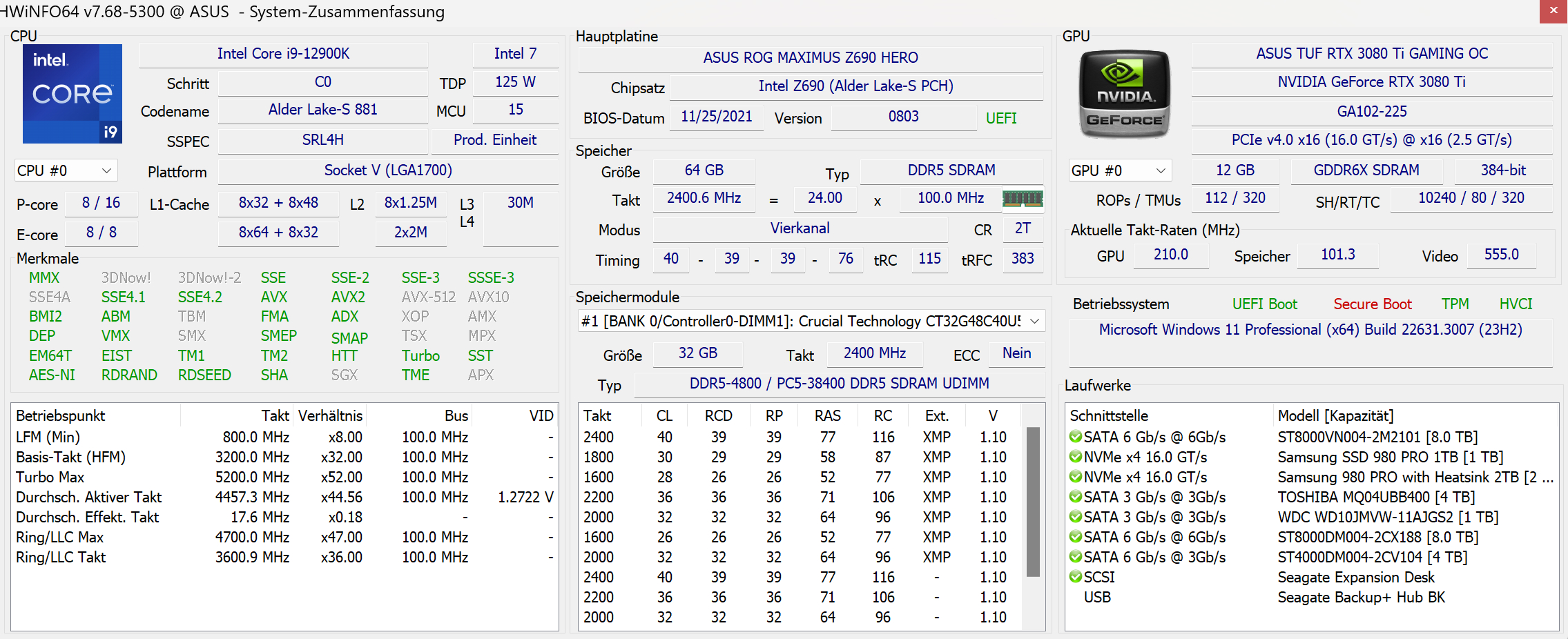Click the Betriebspunkt column header
Viewport: 1568px width, 639px height.
point(97,415)
